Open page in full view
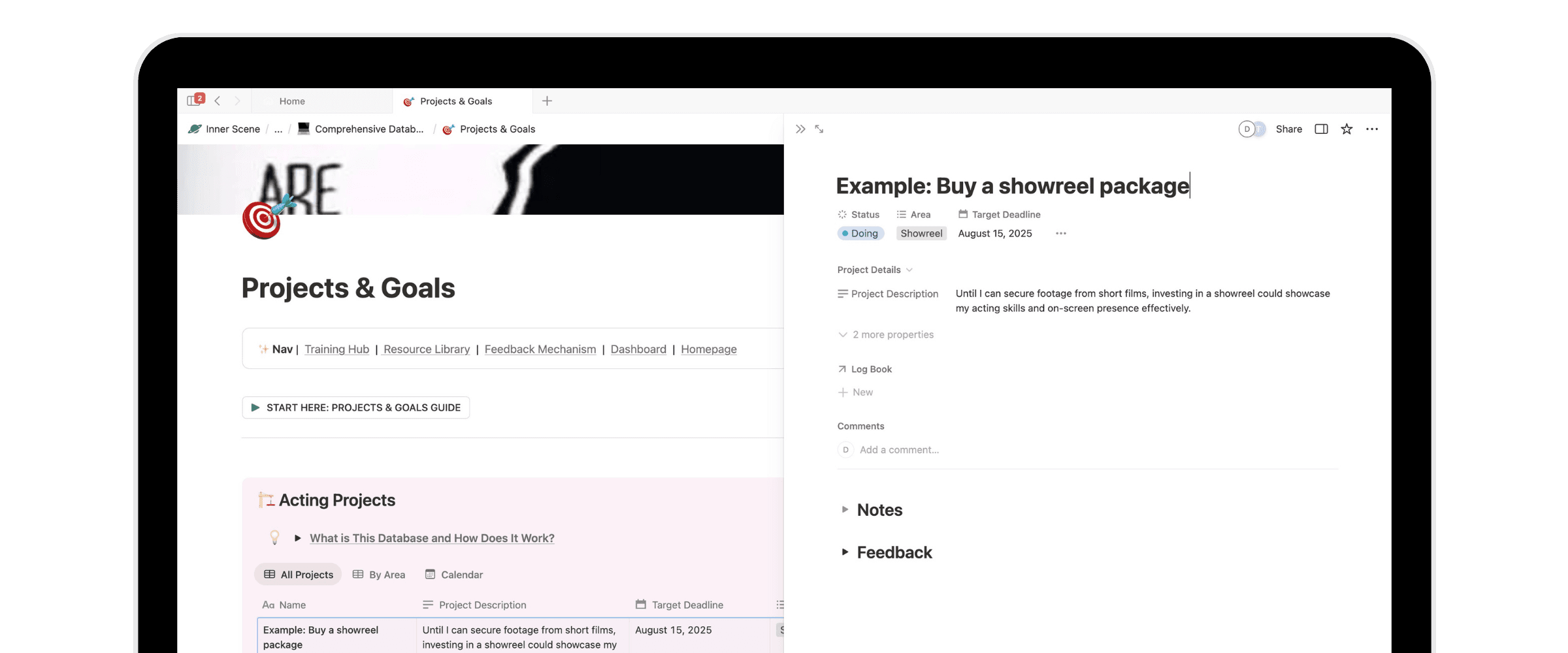Screen dimensions: 1568x653 tap(819, 129)
